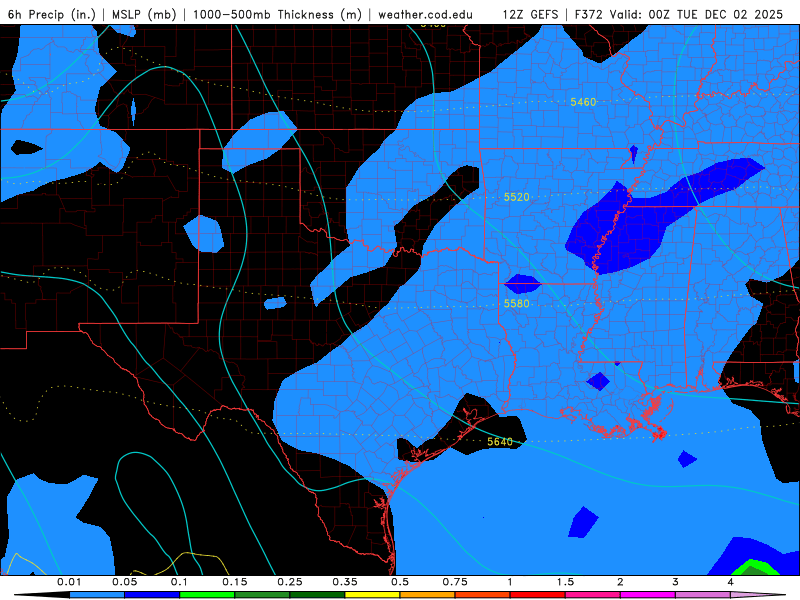This screenshot has height=600, width=800.
Task: Click the black left arrow end of legend bar
Action: 42,595
